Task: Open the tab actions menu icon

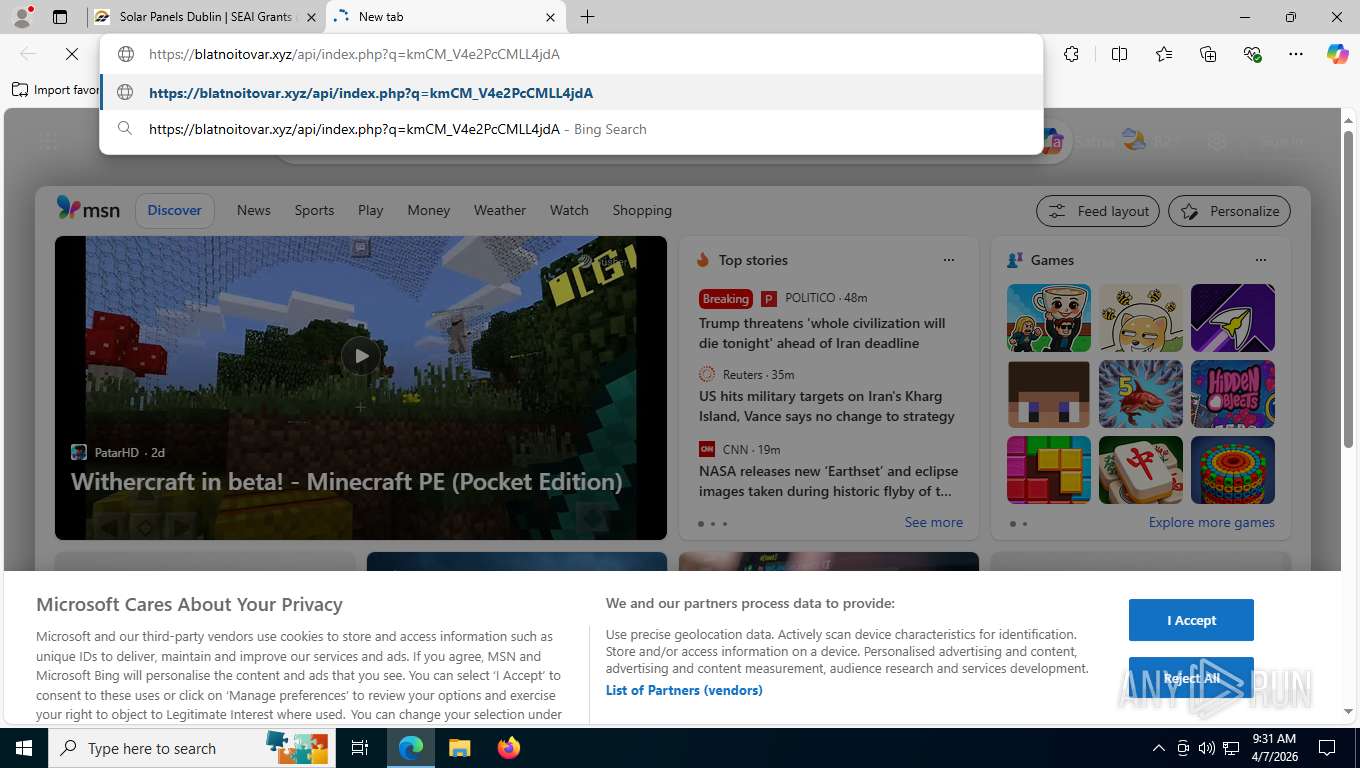Action: click(60, 17)
